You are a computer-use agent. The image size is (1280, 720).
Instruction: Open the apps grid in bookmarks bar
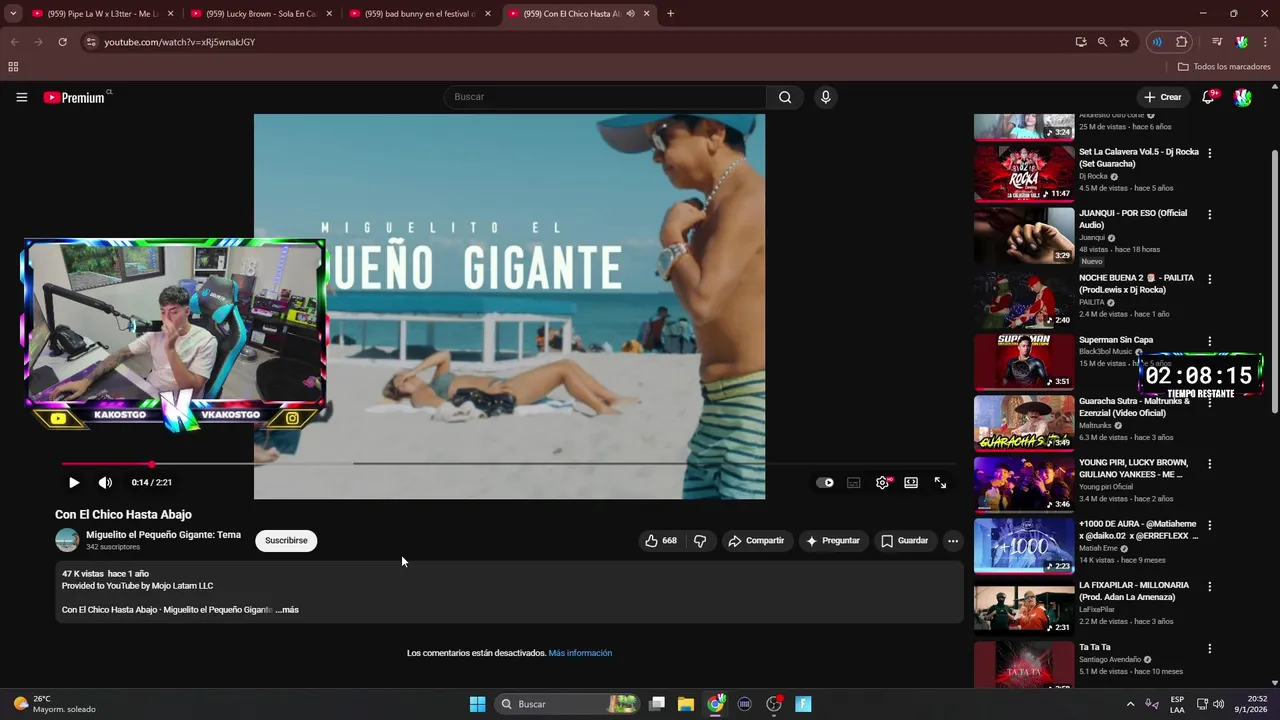pos(13,67)
